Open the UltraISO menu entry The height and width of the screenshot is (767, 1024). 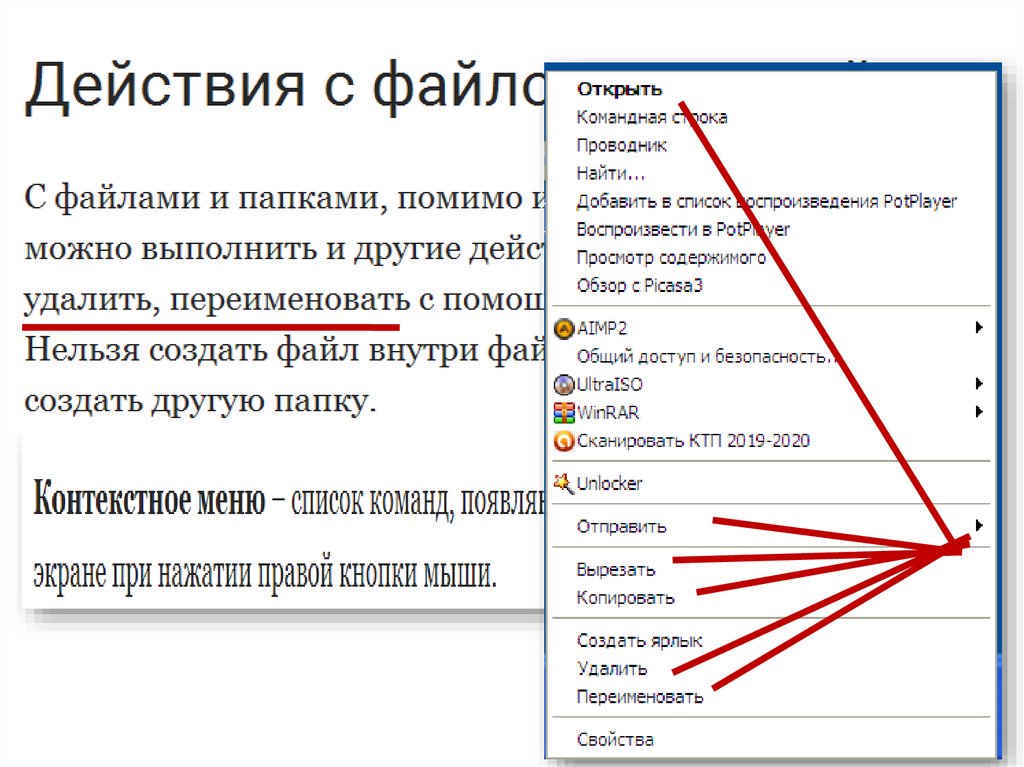609,384
